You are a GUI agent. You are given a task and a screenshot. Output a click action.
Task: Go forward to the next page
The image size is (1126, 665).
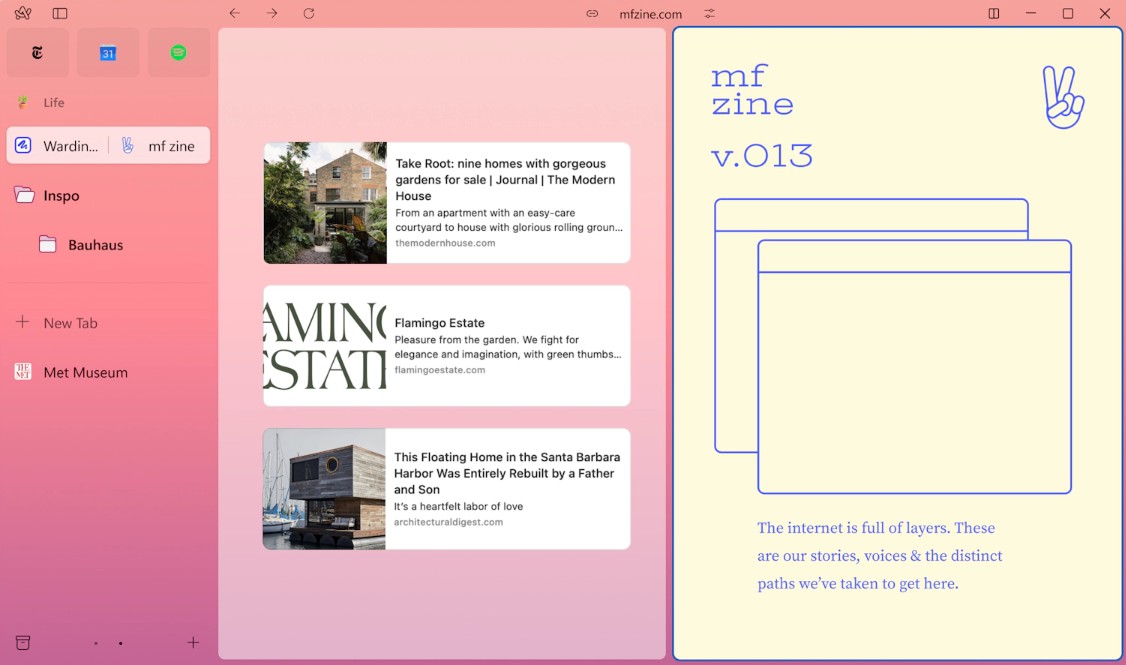coord(271,13)
